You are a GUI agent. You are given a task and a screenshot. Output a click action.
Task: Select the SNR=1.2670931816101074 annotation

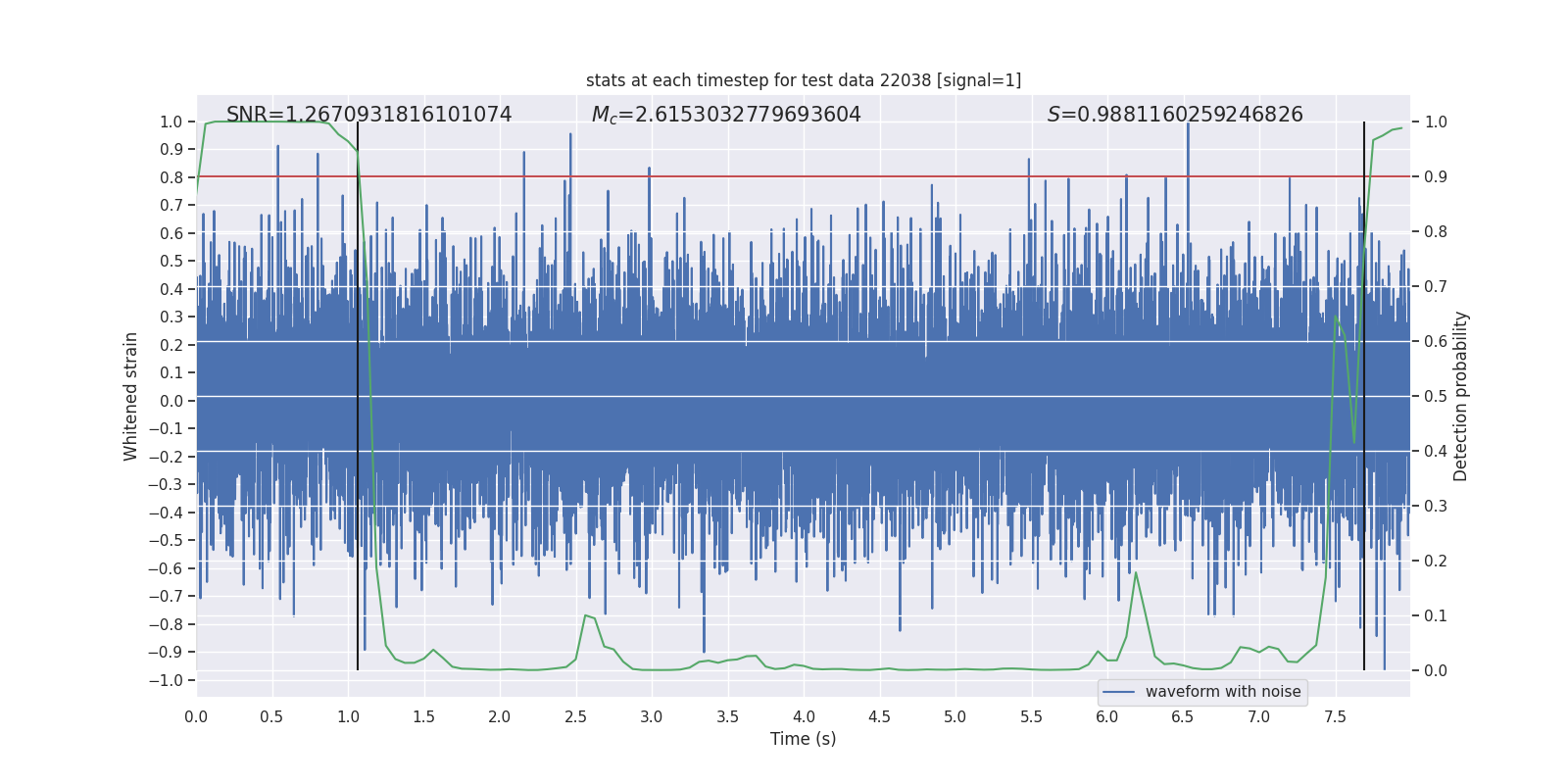click(368, 115)
